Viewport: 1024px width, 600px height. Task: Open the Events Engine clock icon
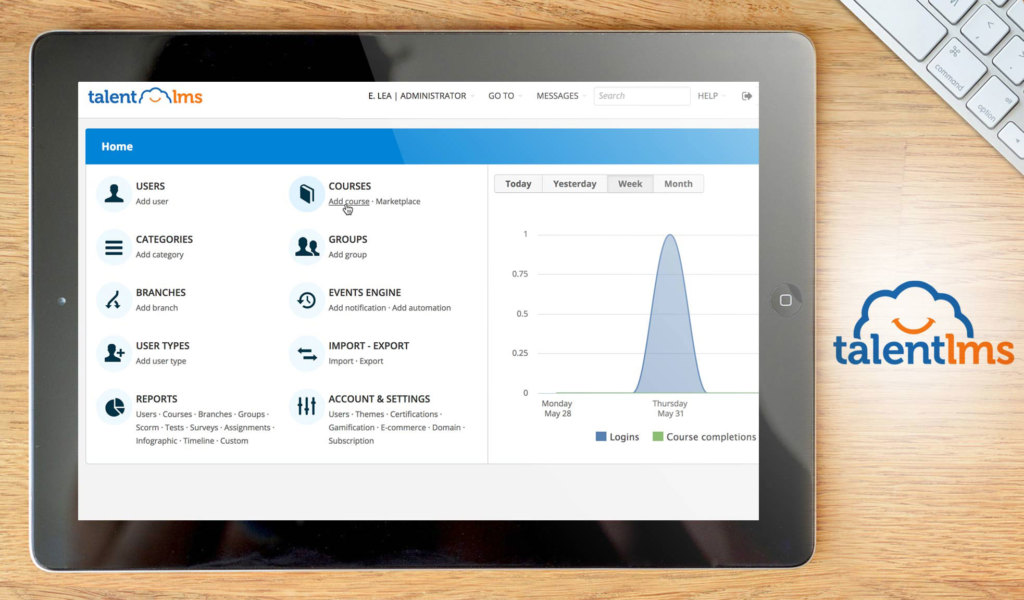pos(306,300)
